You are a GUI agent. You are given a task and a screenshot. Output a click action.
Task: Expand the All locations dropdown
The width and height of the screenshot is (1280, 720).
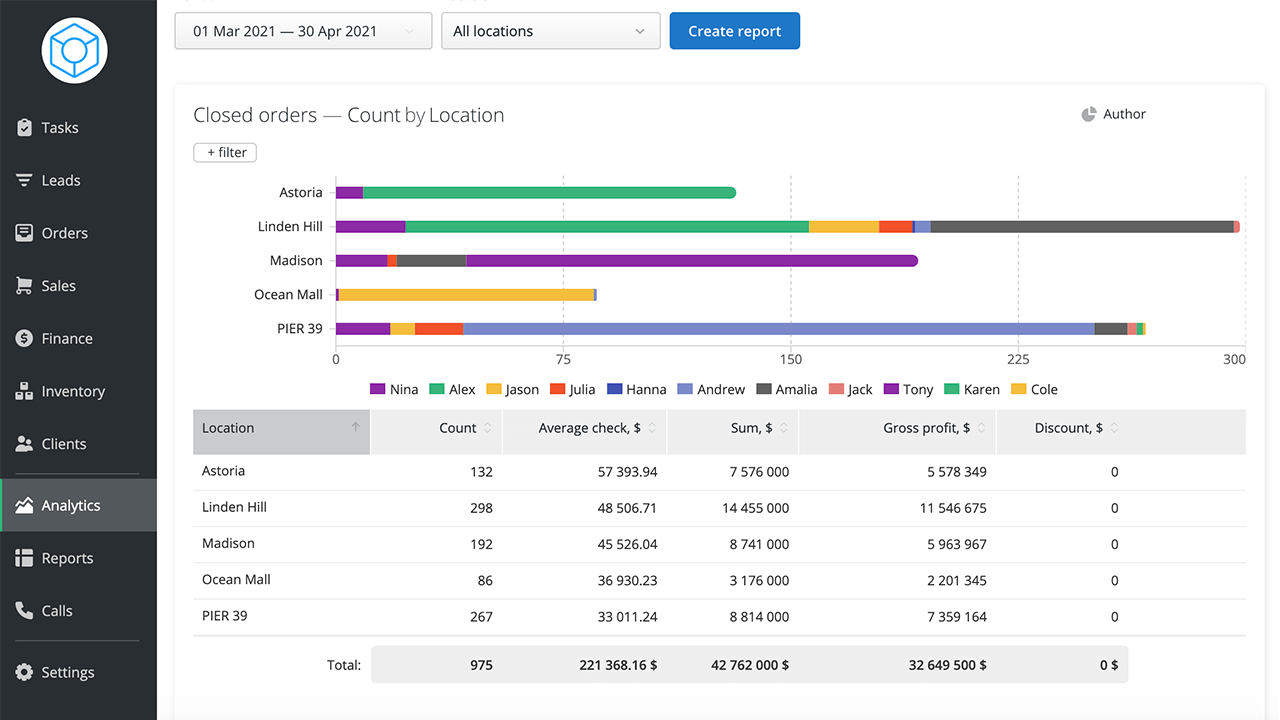coord(550,31)
